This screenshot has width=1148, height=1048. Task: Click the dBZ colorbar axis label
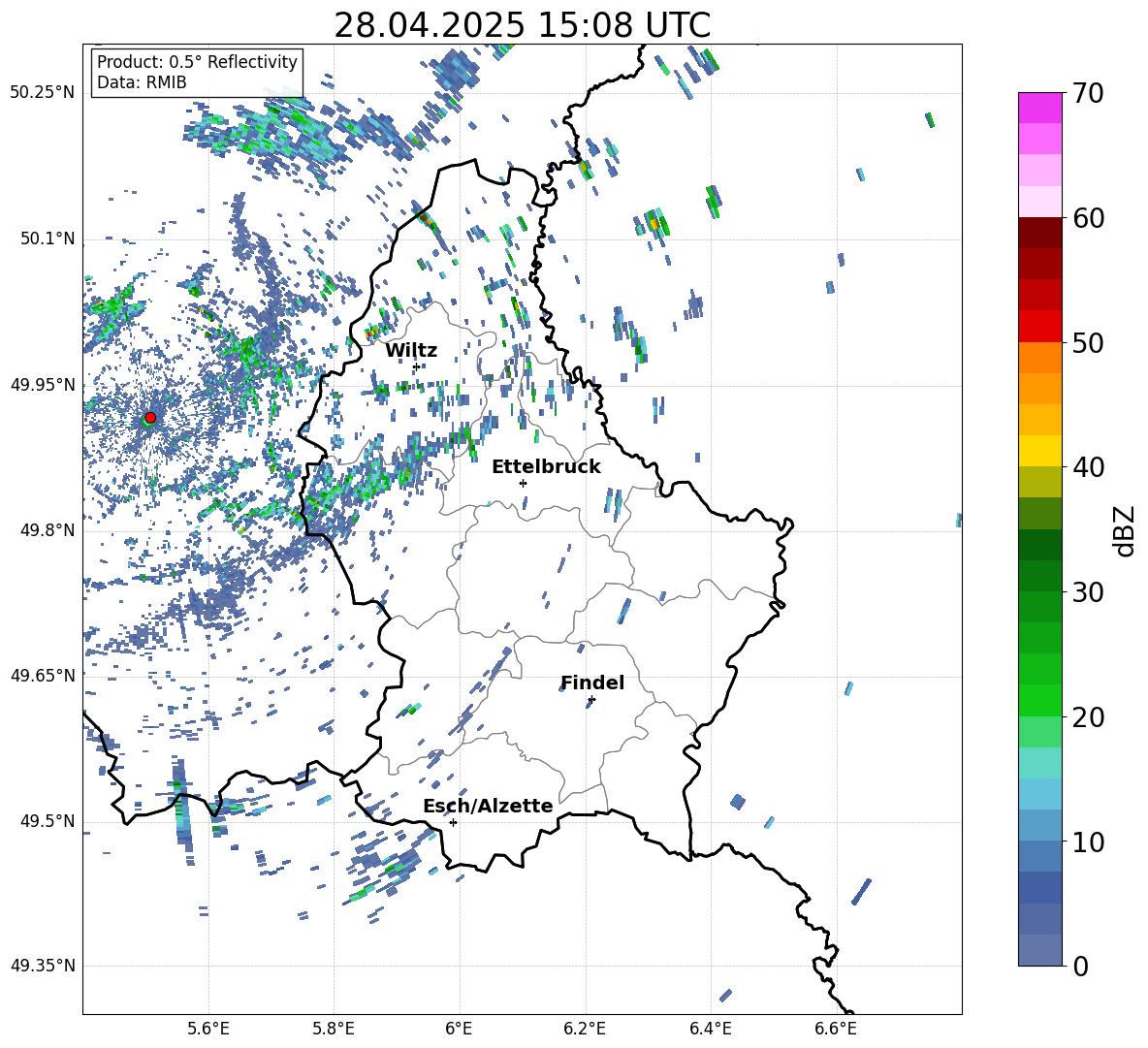(1126, 530)
